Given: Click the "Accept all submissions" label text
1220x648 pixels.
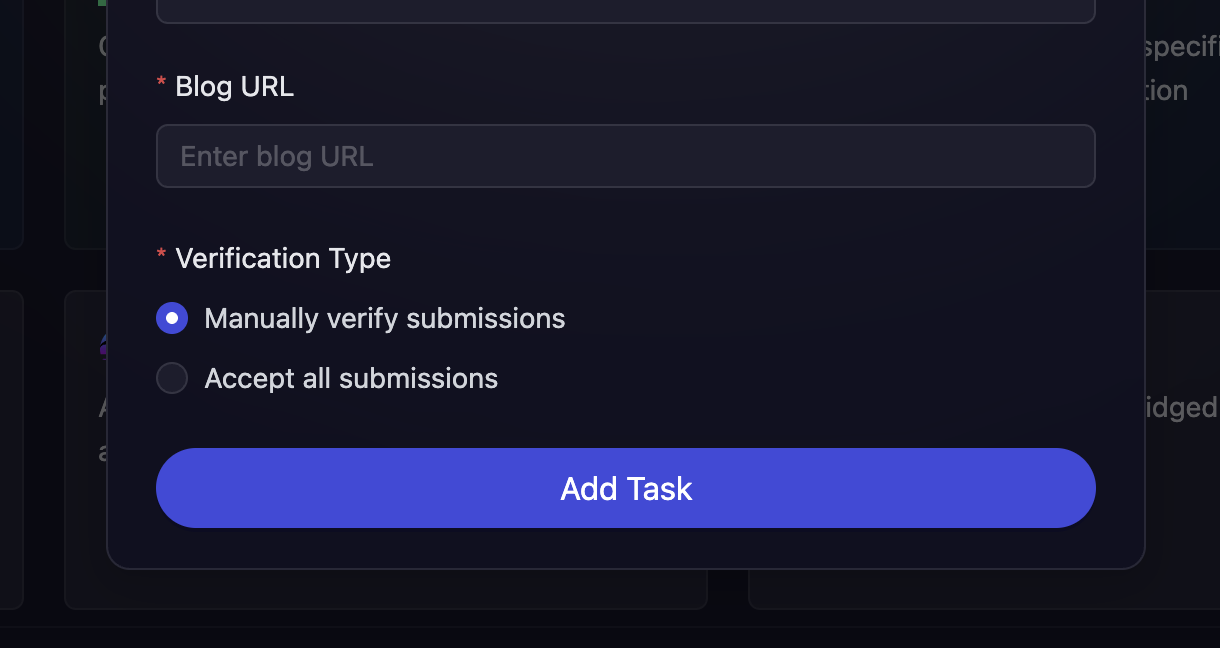Looking at the screenshot, I should point(351,378).
